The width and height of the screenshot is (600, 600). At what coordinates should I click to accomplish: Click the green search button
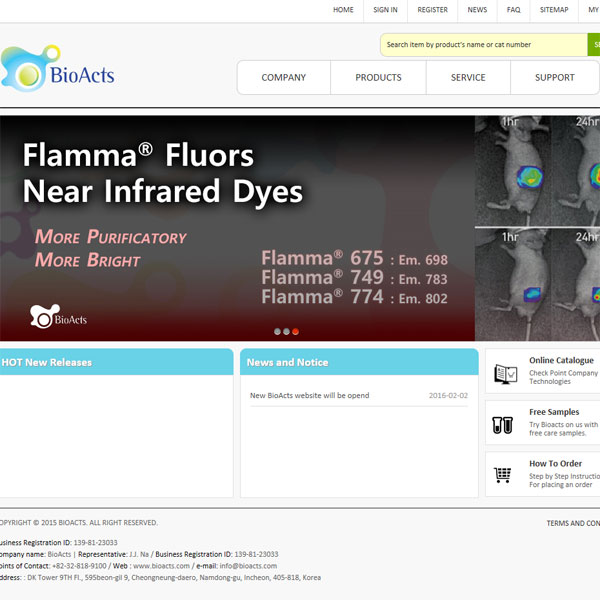[x=593, y=45]
